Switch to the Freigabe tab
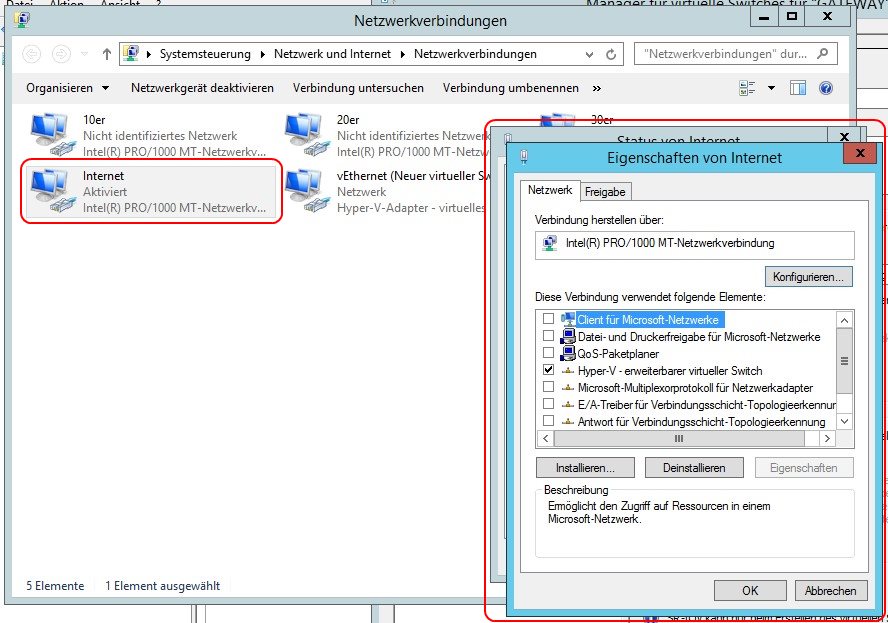This screenshot has height=623, width=888. click(x=605, y=192)
